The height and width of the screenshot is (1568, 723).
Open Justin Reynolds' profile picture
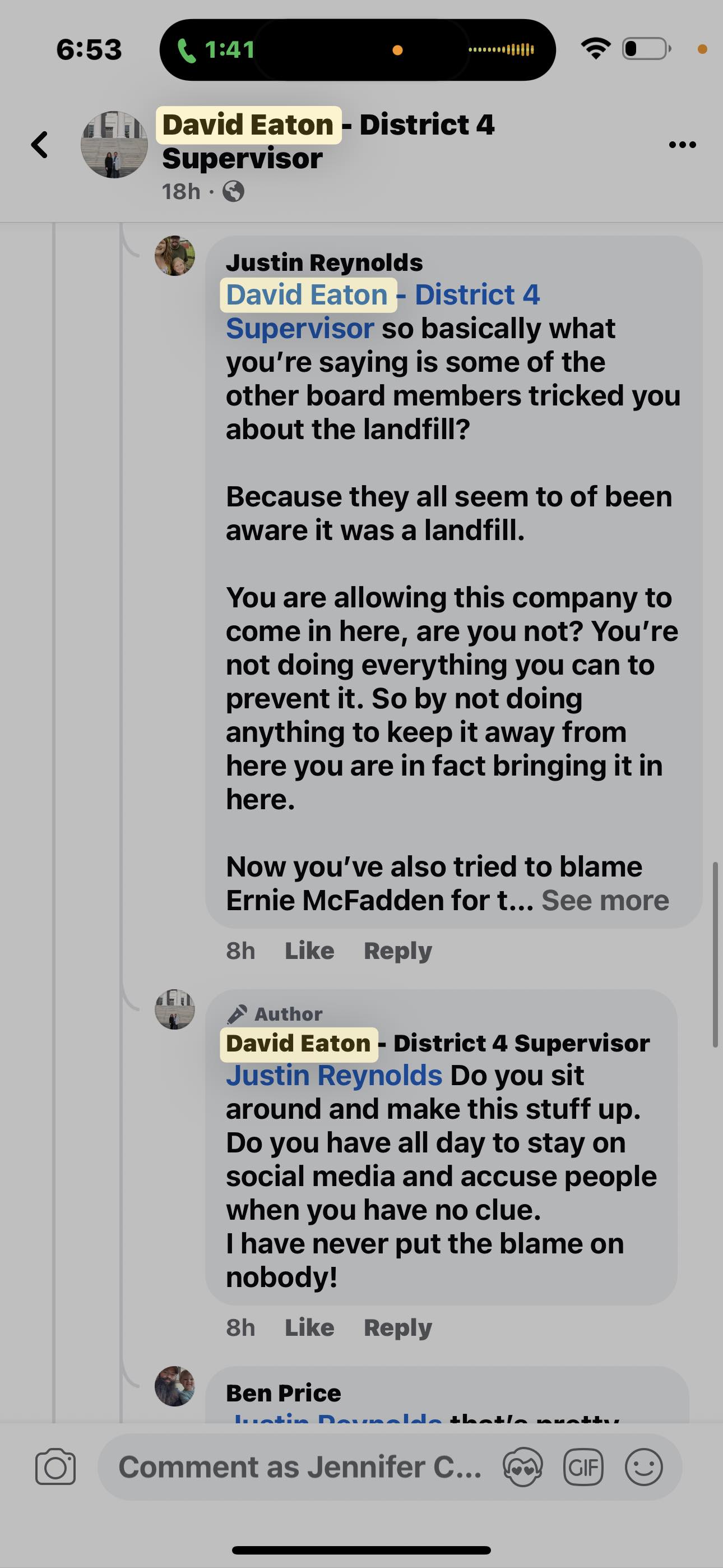tap(175, 256)
